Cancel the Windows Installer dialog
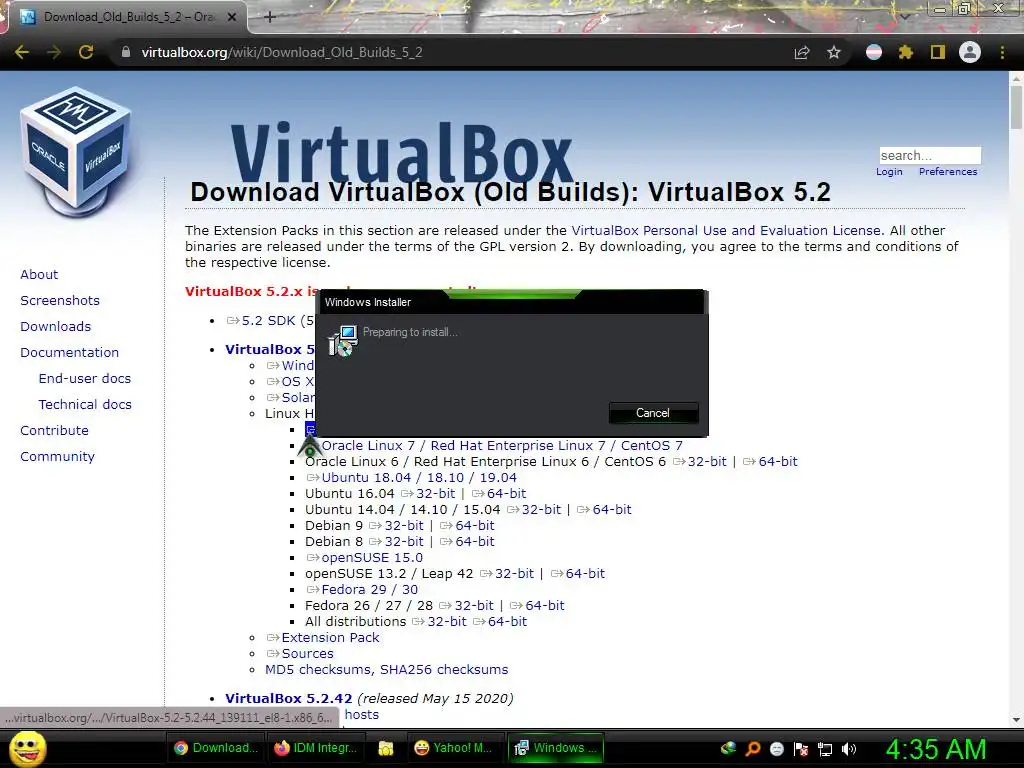 653,413
